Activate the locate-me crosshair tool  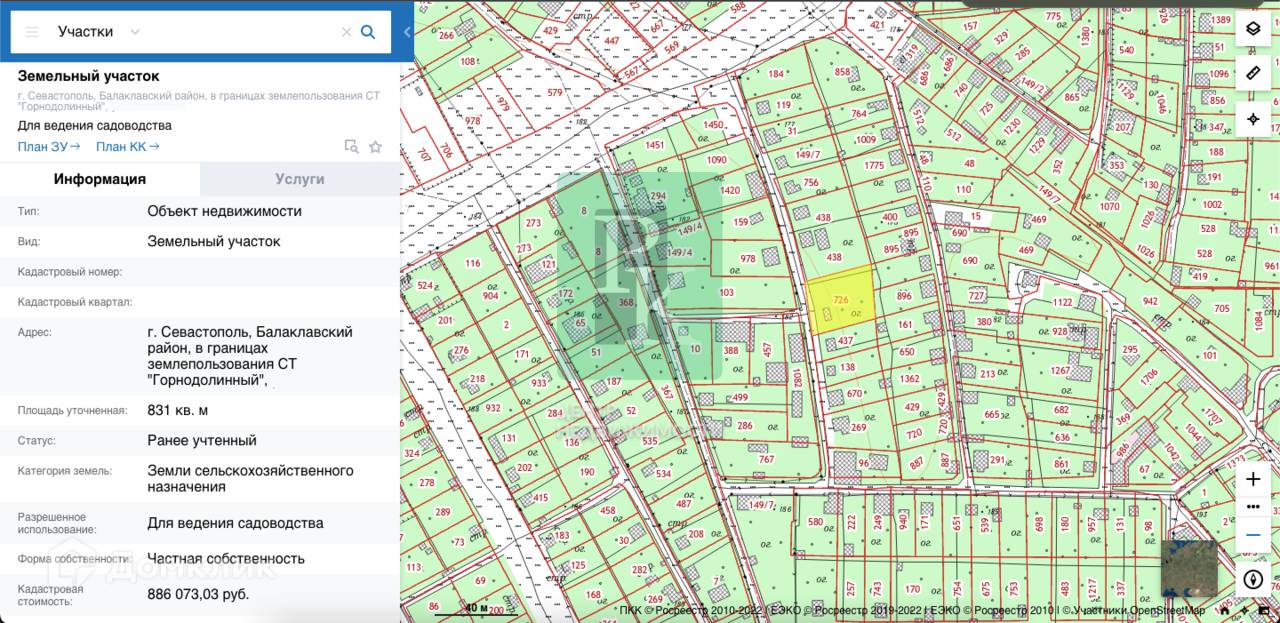1253,119
